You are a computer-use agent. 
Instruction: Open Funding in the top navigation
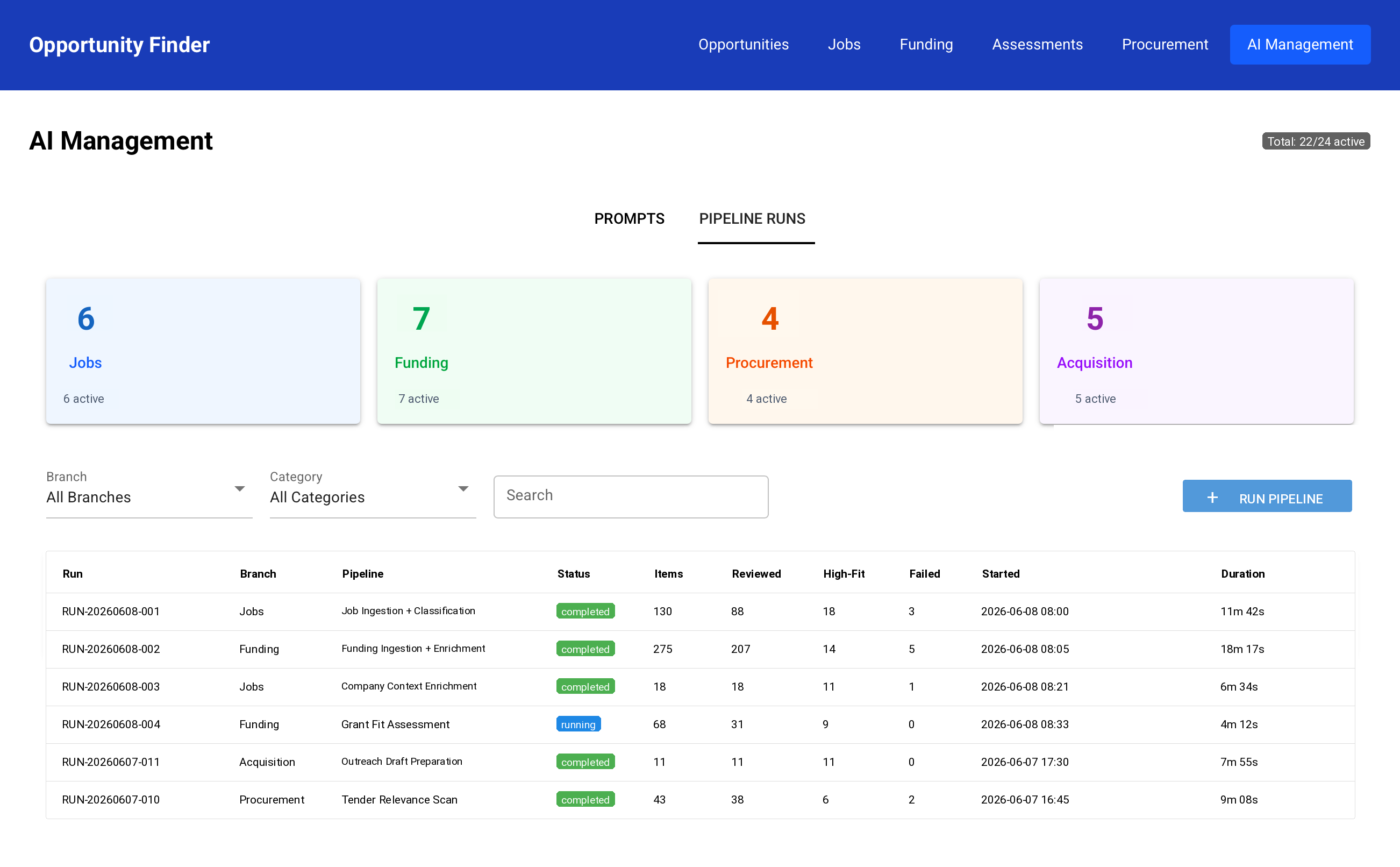pos(926,44)
